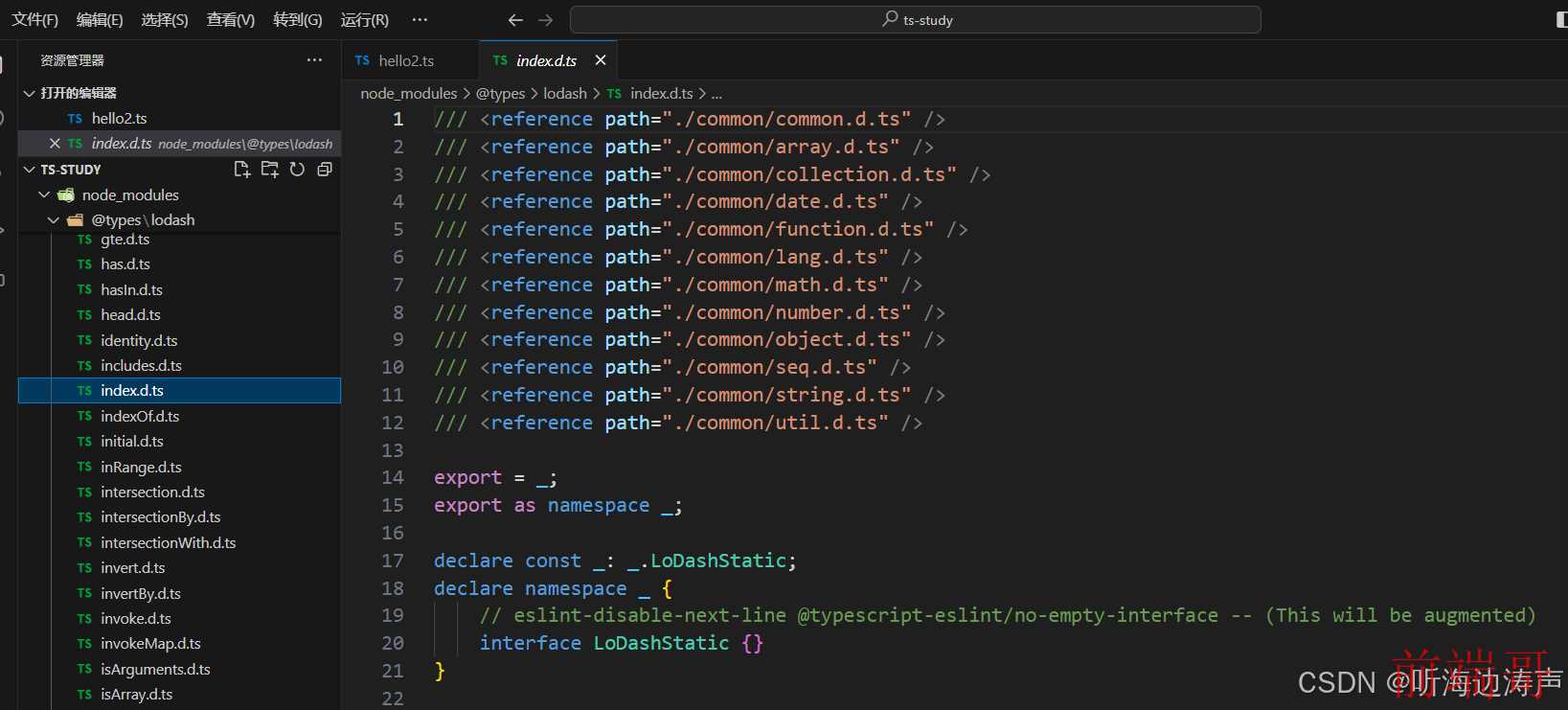The image size is (1568, 710).
Task: Create a new file in TS-STUDY
Action: coord(241,169)
